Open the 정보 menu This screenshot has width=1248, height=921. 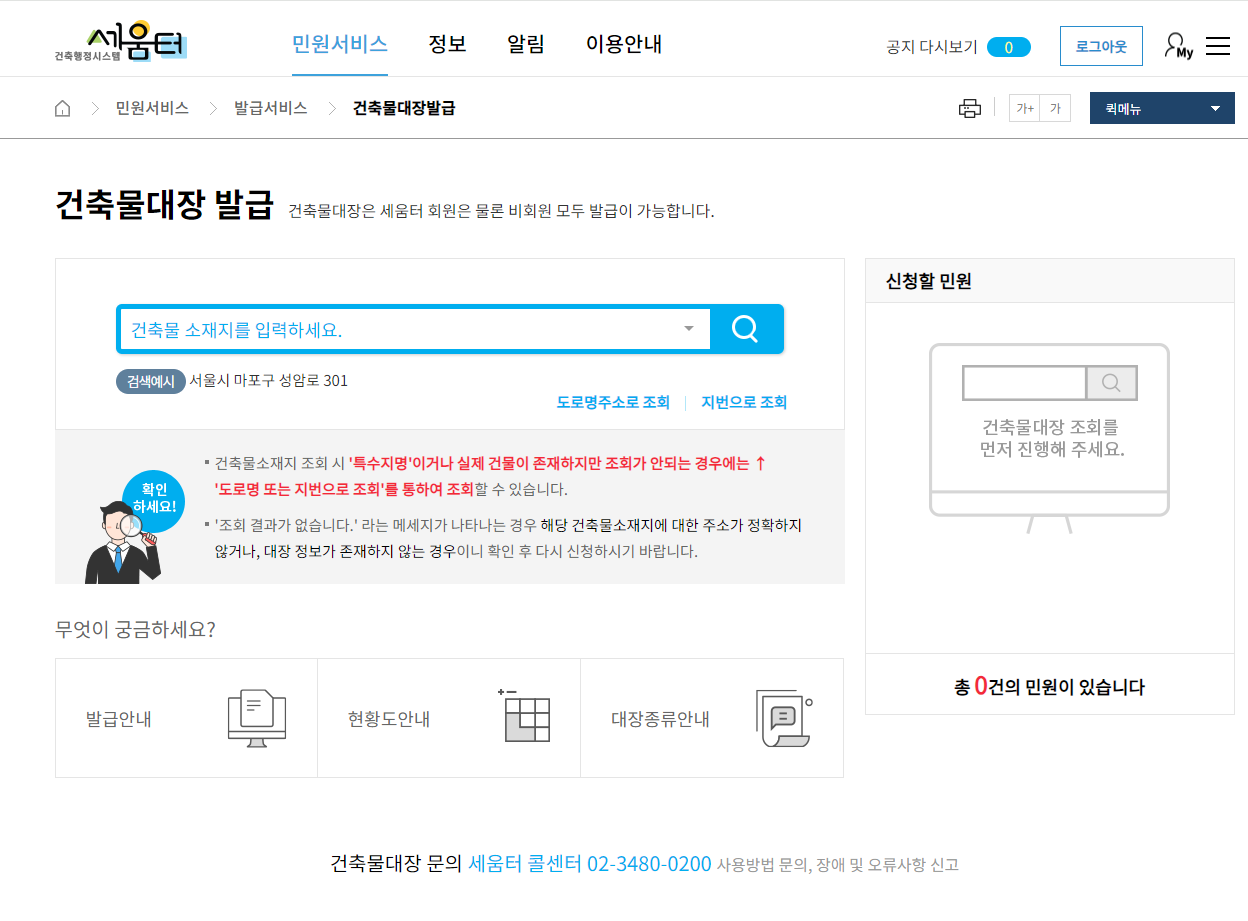pyautogui.click(x=448, y=44)
